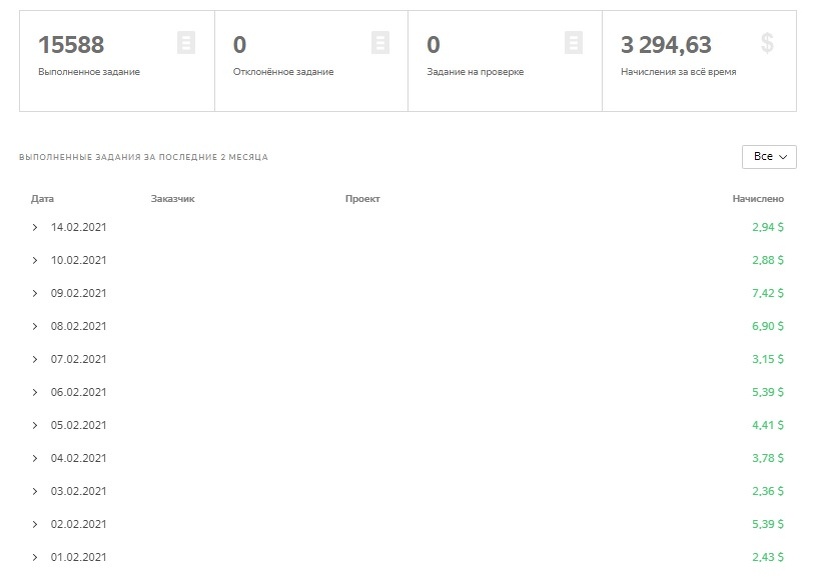
Task: Expand the 03.02.2021 row chevron
Action: tap(35, 491)
